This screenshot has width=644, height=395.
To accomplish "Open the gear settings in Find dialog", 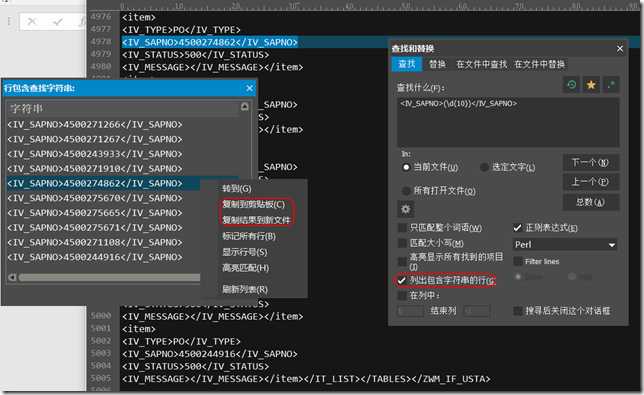I will (x=405, y=209).
